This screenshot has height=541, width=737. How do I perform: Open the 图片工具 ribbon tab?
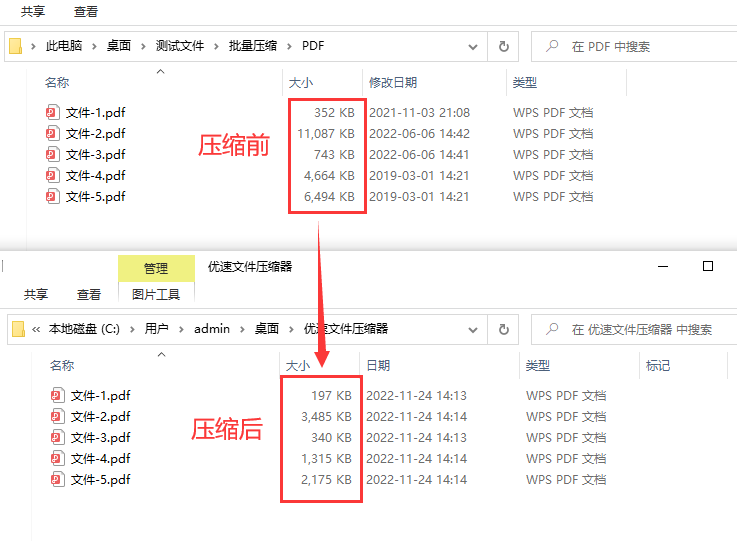pos(156,294)
